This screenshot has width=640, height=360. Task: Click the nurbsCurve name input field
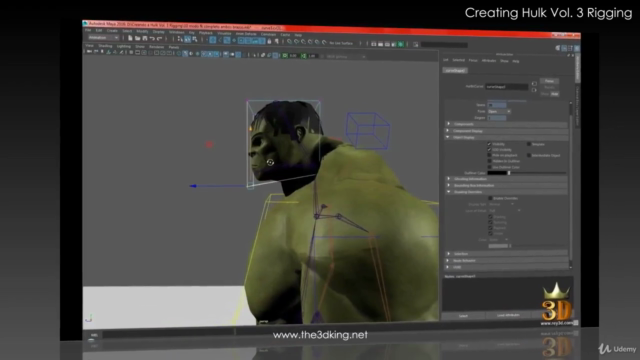tap(507, 87)
